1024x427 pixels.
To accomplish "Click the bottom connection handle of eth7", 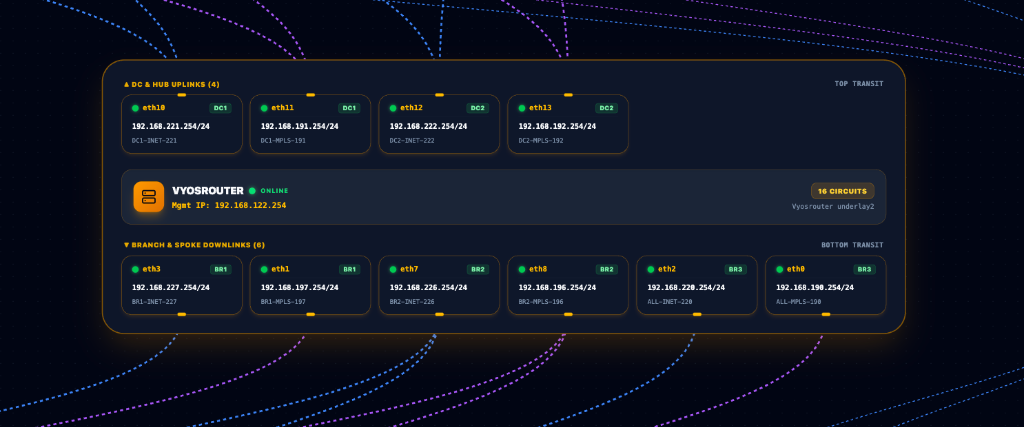I will coord(440,315).
